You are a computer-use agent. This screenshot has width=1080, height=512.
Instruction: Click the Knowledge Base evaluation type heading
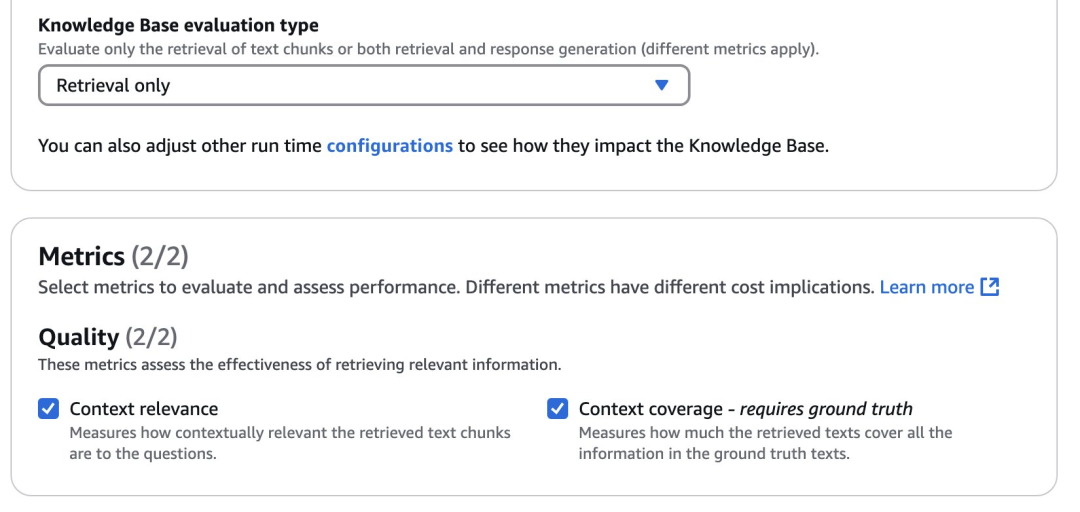pyautogui.click(x=178, y=26)
